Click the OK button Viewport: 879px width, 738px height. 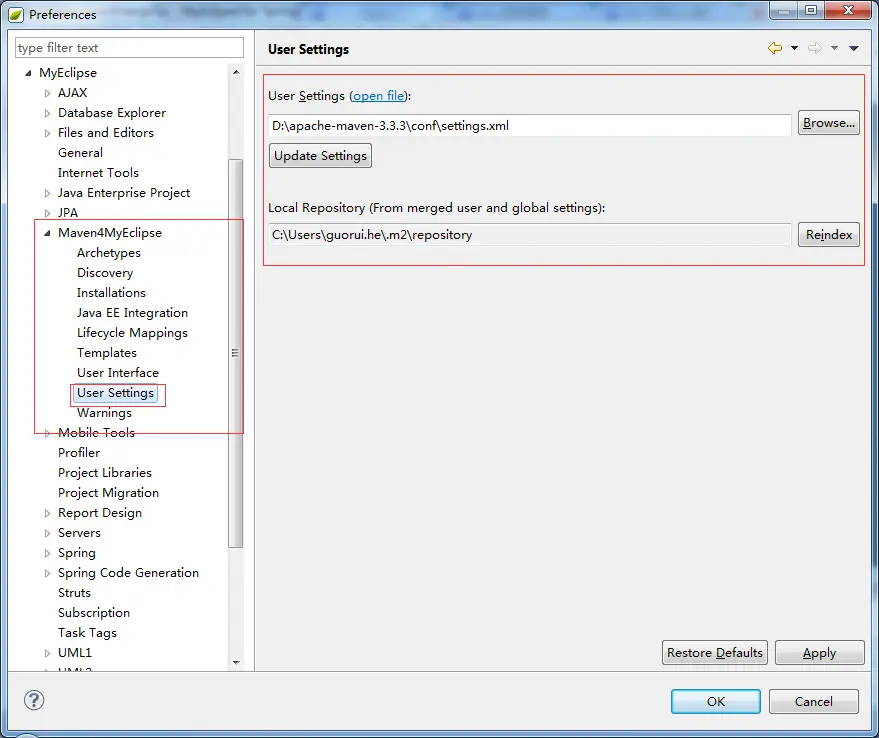pos(716,702)
